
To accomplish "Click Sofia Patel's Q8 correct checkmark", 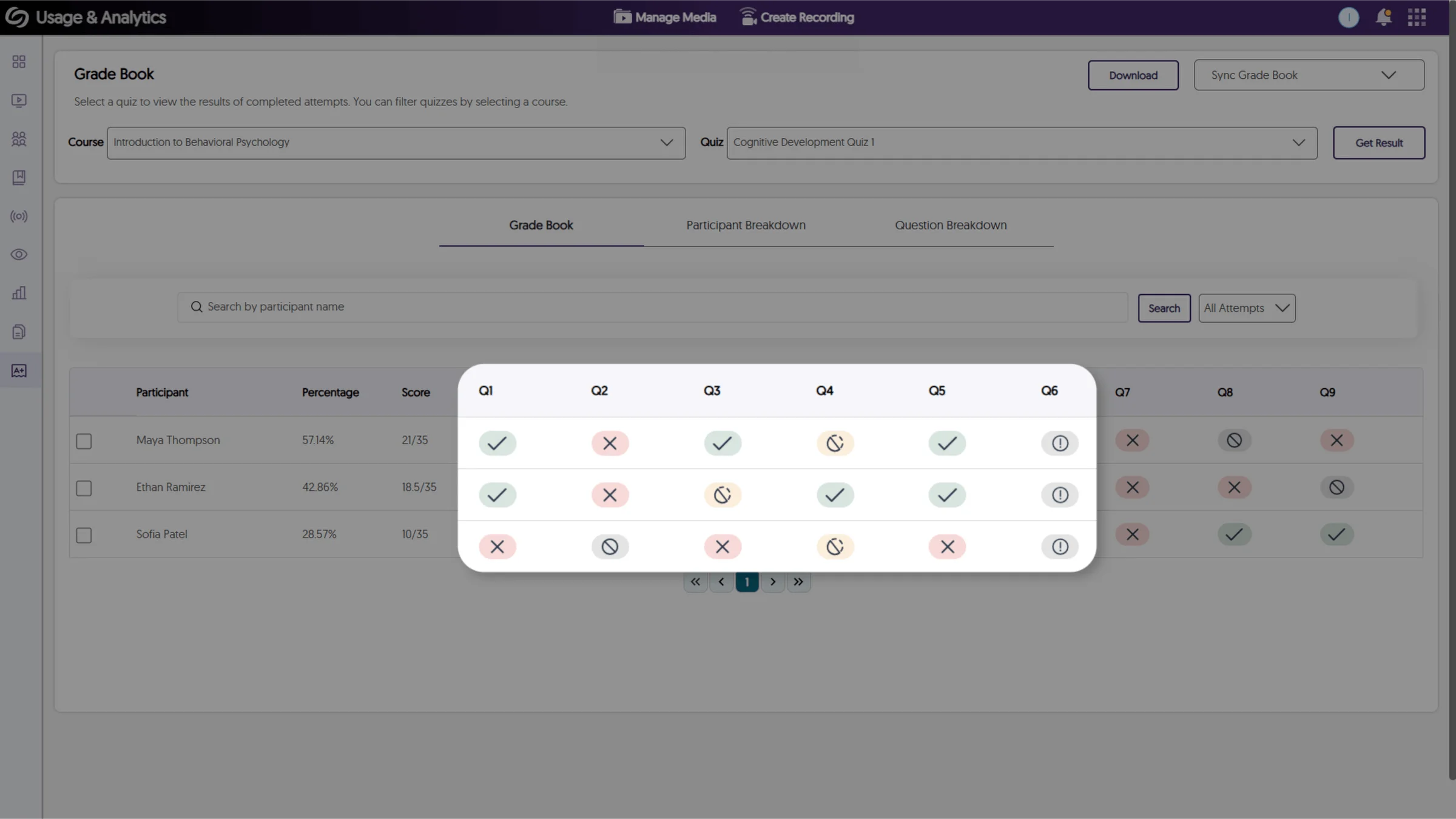I will (x=1234, y=534).
